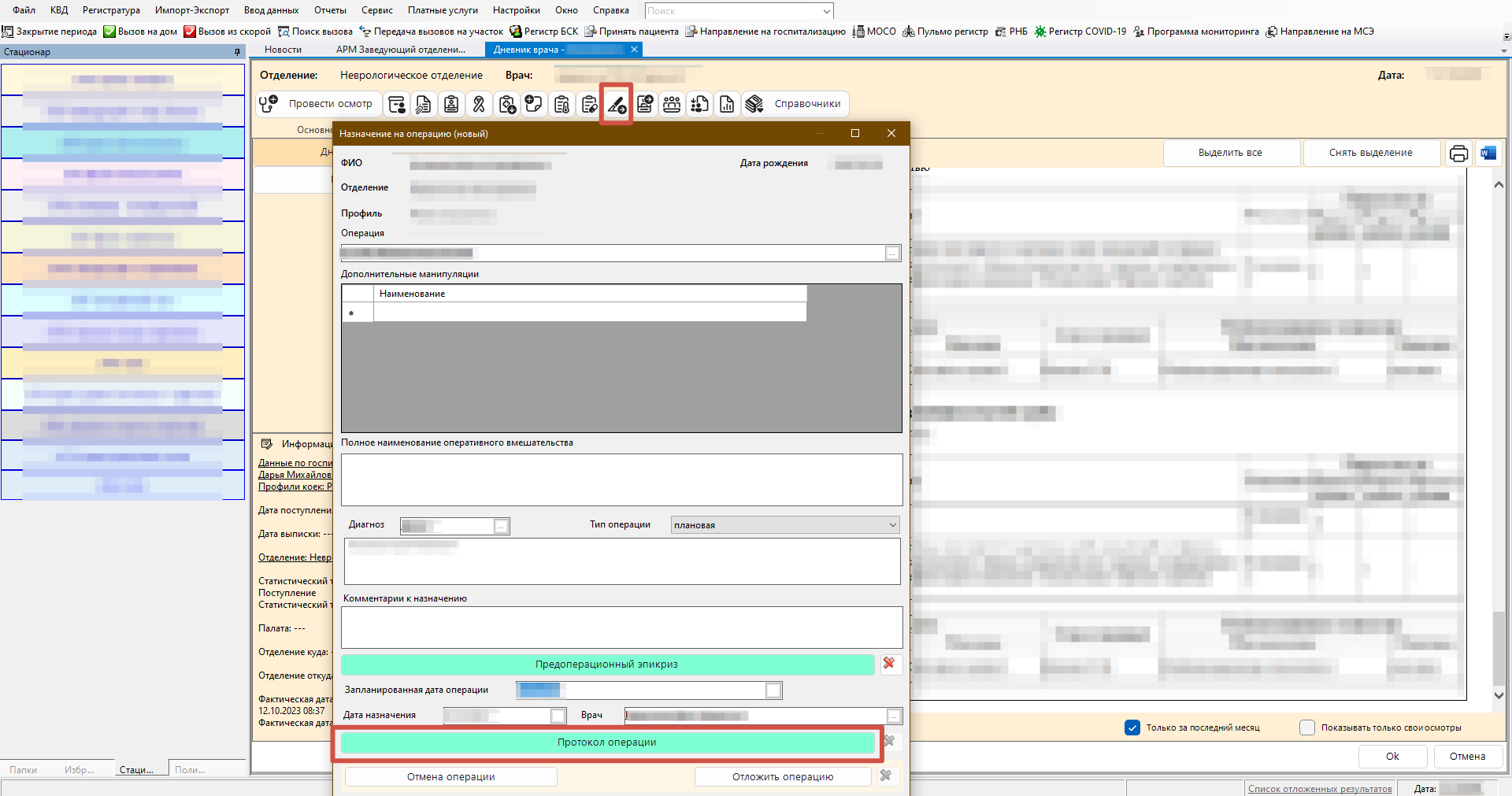Click the document transfer arrow icon
This screenshot has height=796, width=1512.
(x=645, y=104)
